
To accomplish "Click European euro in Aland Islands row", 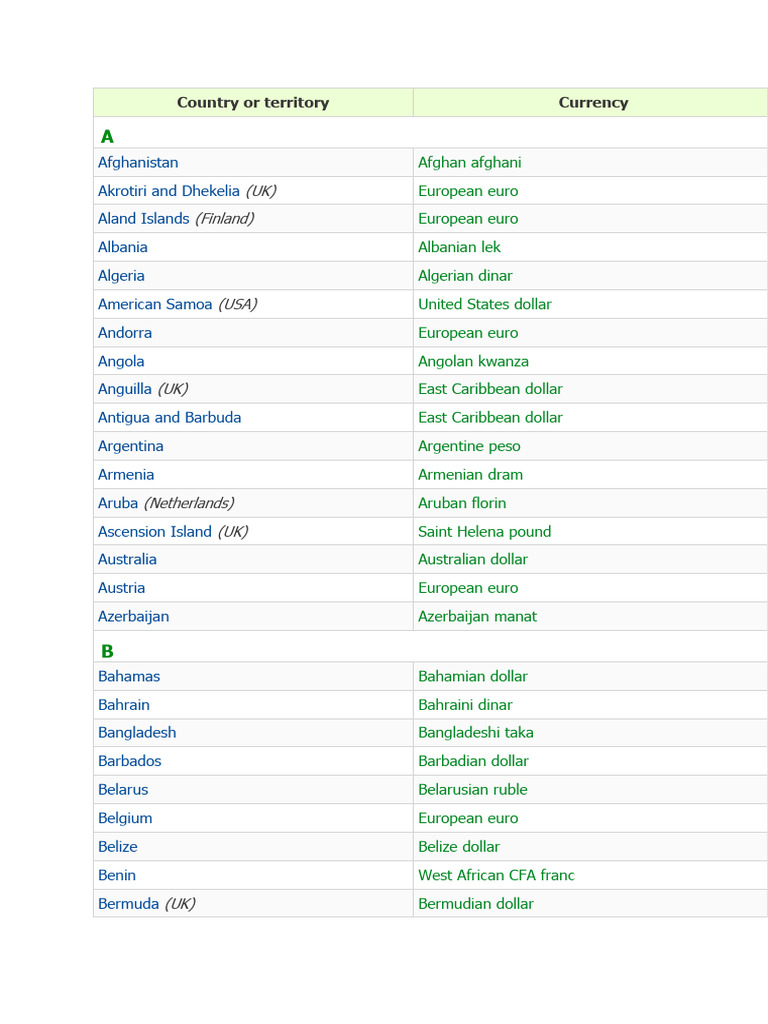I will (468, 219).
